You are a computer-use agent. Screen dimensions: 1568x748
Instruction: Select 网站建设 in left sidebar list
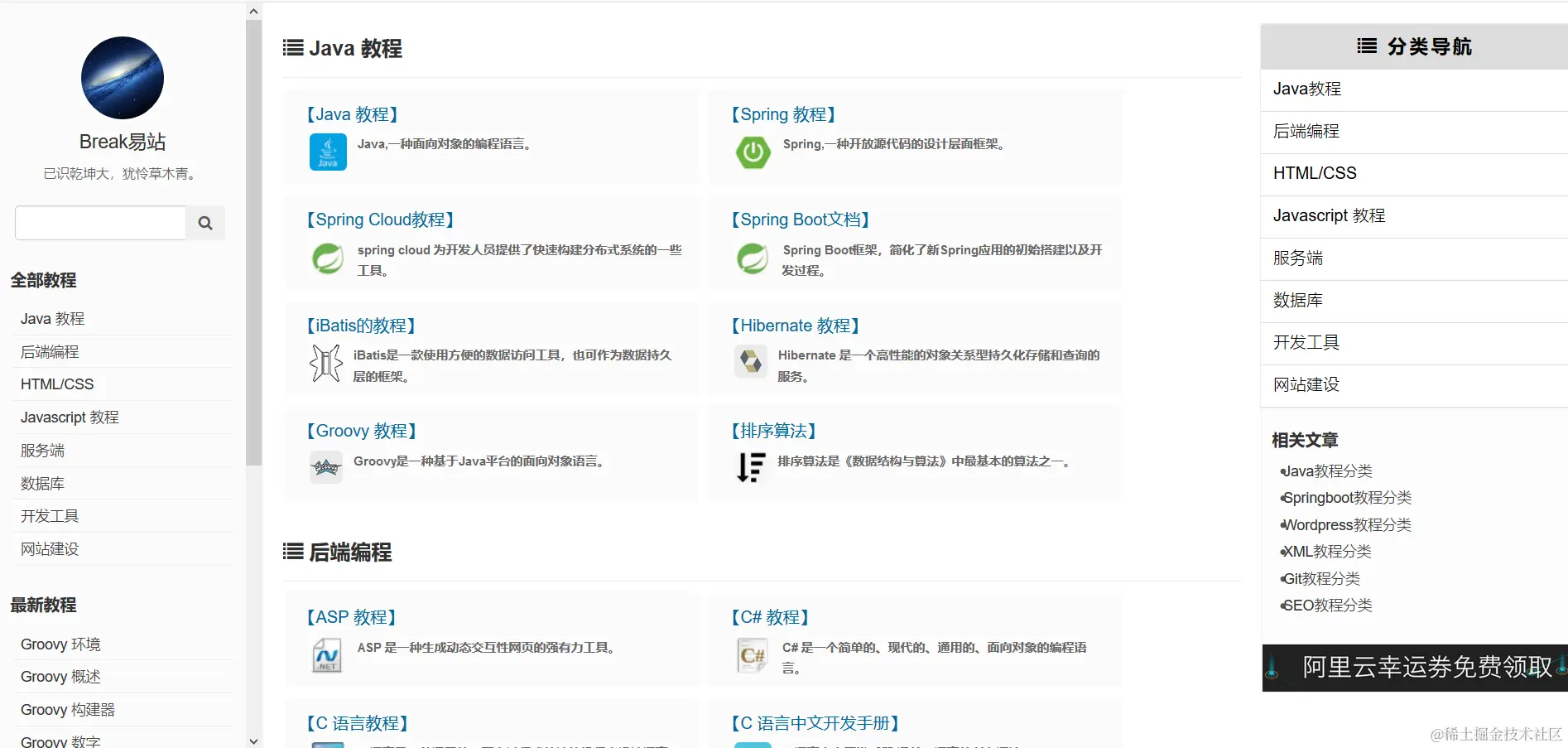coord(50,549)
